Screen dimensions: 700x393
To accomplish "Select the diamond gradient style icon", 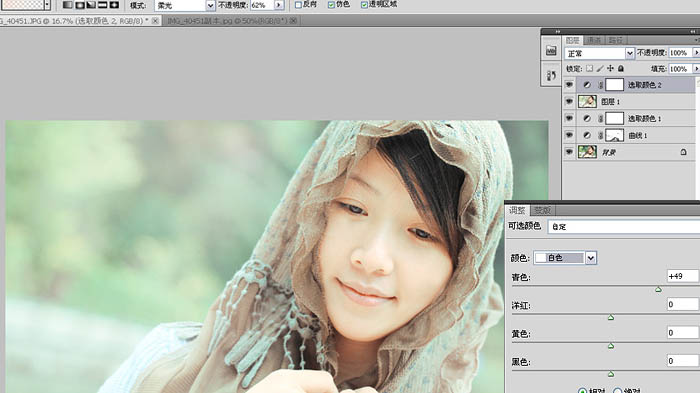I will 114,5.
